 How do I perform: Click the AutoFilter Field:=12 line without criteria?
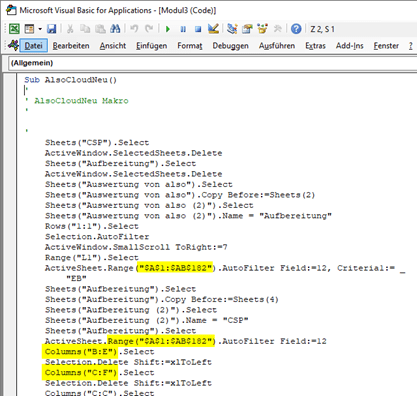point(186,341)
